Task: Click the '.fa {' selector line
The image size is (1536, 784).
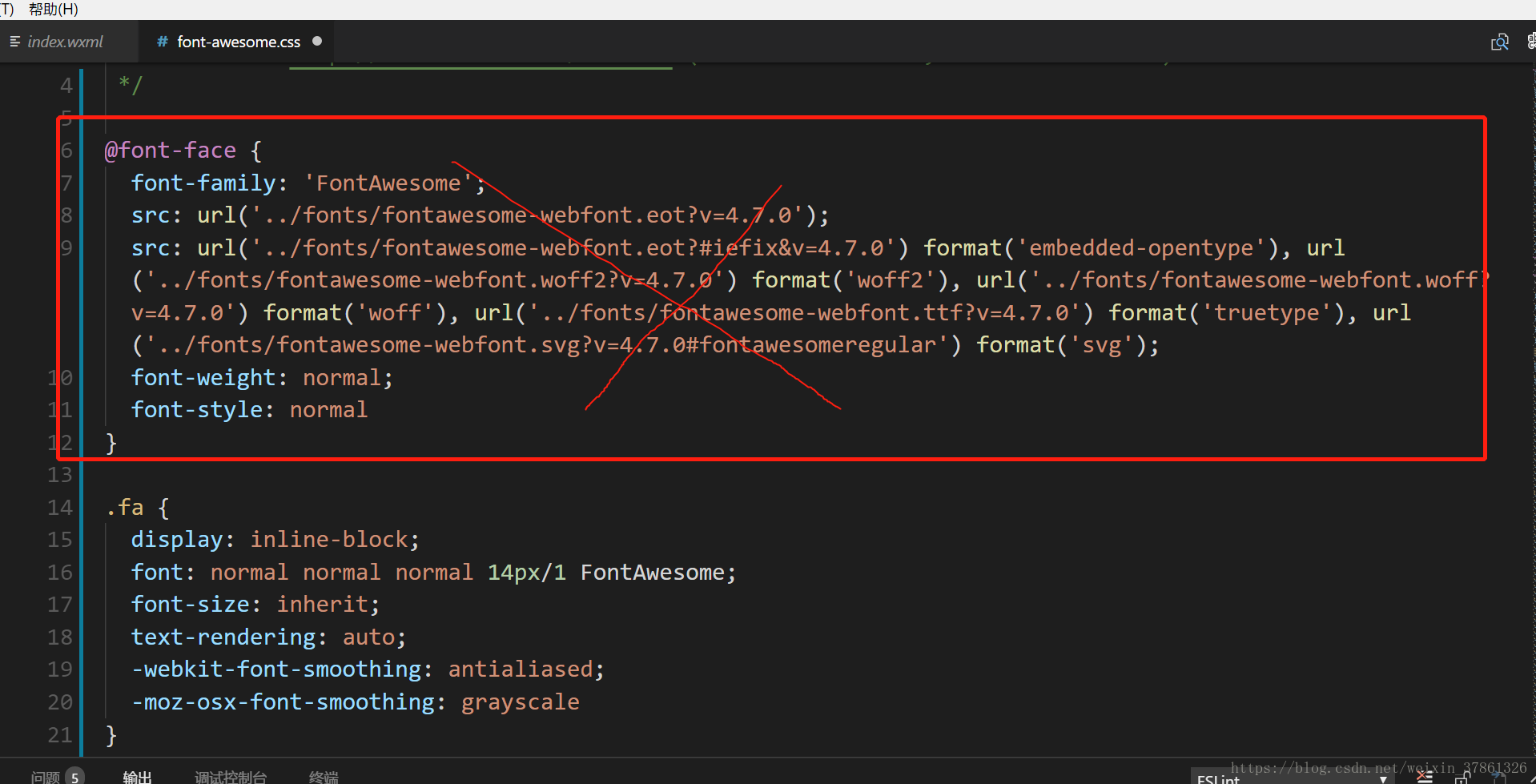Action: click(137, 508)
